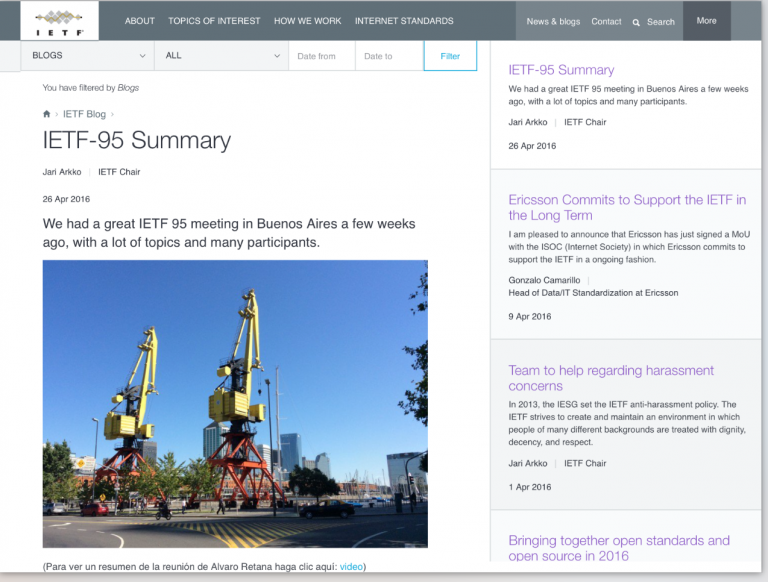The width and height of the screenshot is (768, 582).
Task: Click the Buenos Aires cranes photo
Action: click(x=235, y=404)
